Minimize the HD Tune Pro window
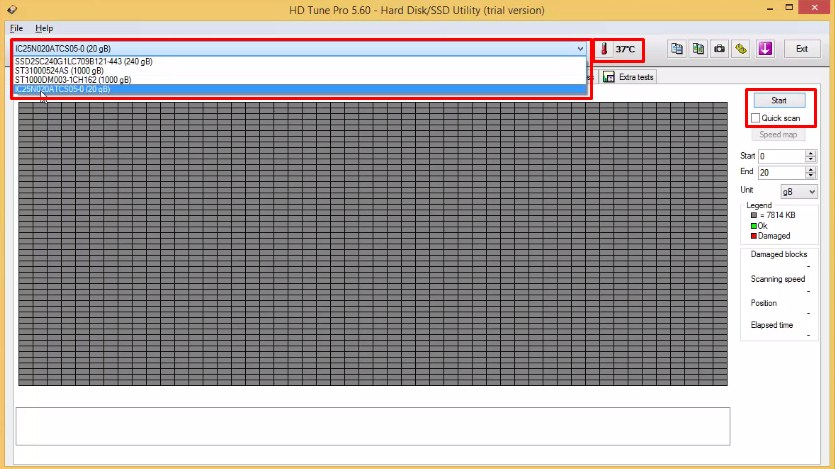The height and width of the screenshot is (469, 835). (770, 9)
